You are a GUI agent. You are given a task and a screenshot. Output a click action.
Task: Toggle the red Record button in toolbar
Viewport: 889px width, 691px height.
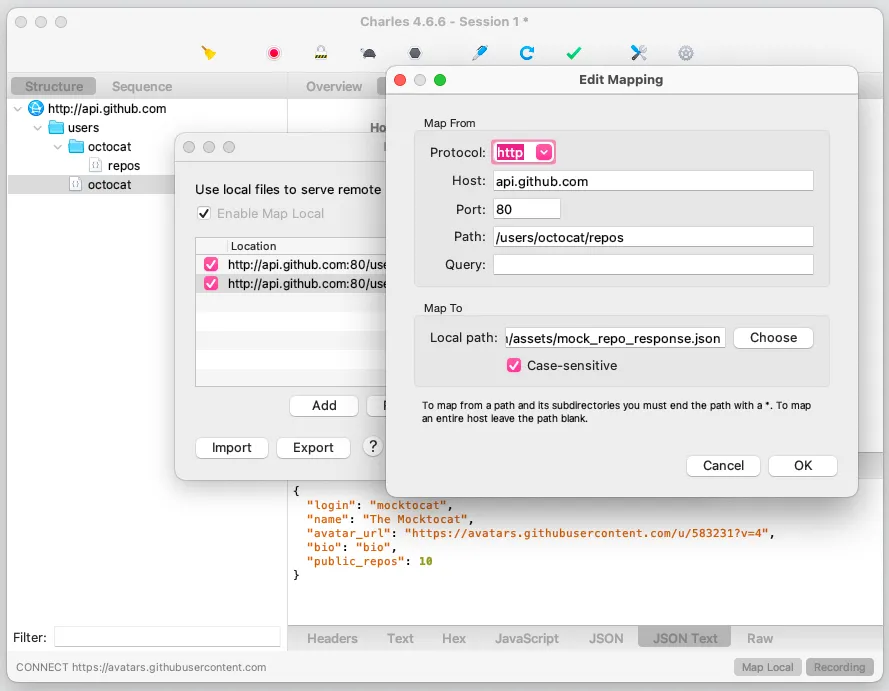(274, 53)
